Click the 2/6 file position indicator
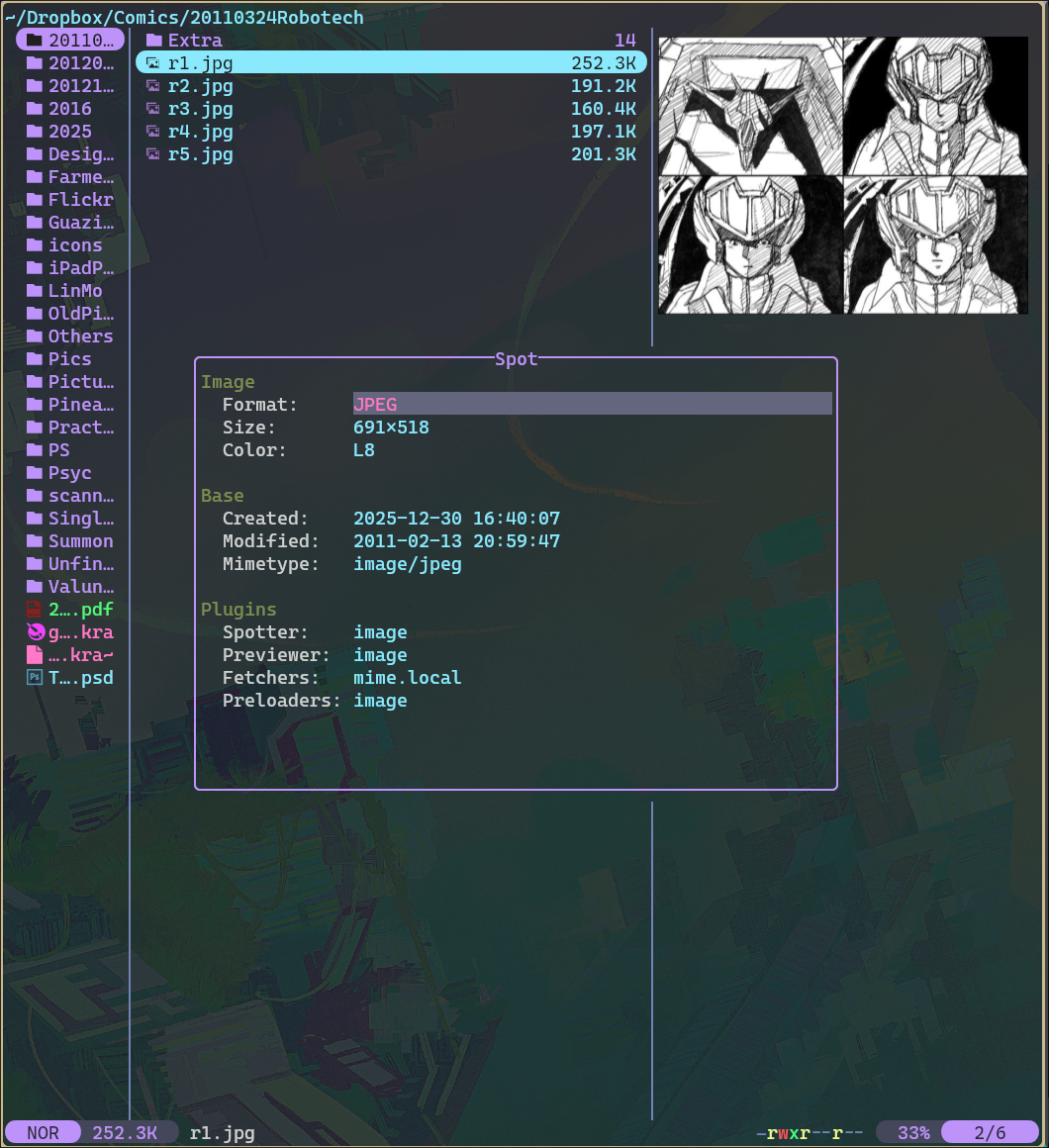 [989, 1133]
